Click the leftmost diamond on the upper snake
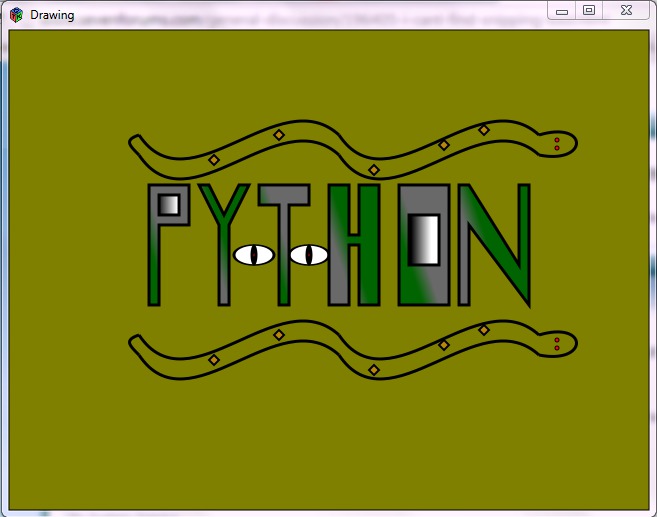The width and height of the screenshot is (657, 517). click(214, 160)
